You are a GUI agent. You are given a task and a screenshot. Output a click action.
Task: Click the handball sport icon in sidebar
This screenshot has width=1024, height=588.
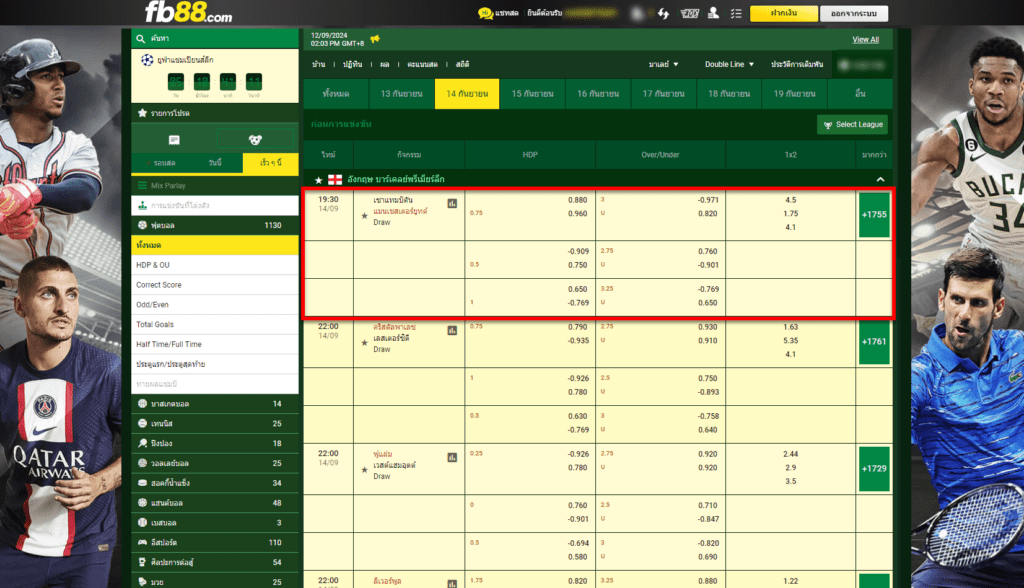142,502
